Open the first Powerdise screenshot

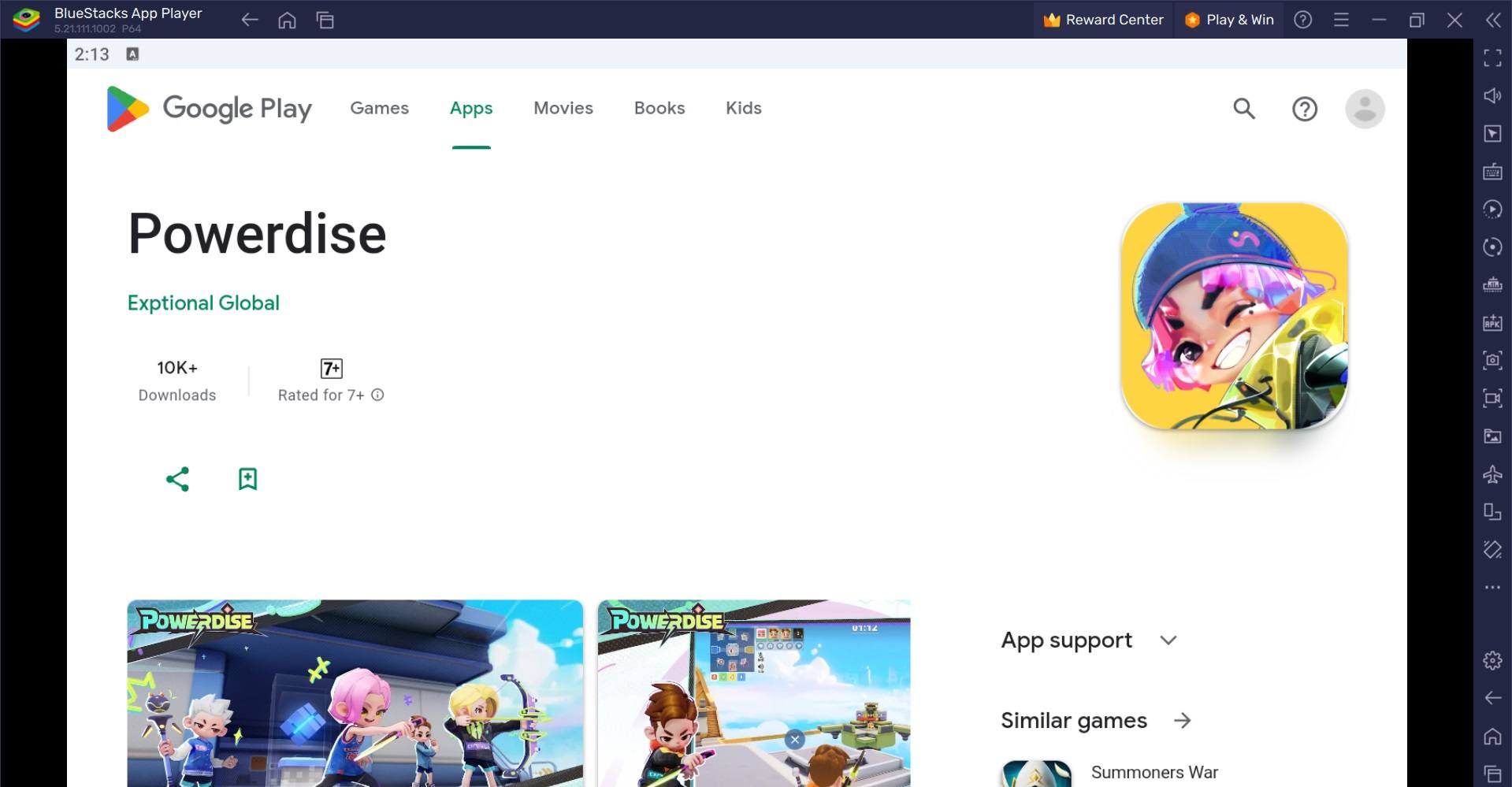[355, 693]
